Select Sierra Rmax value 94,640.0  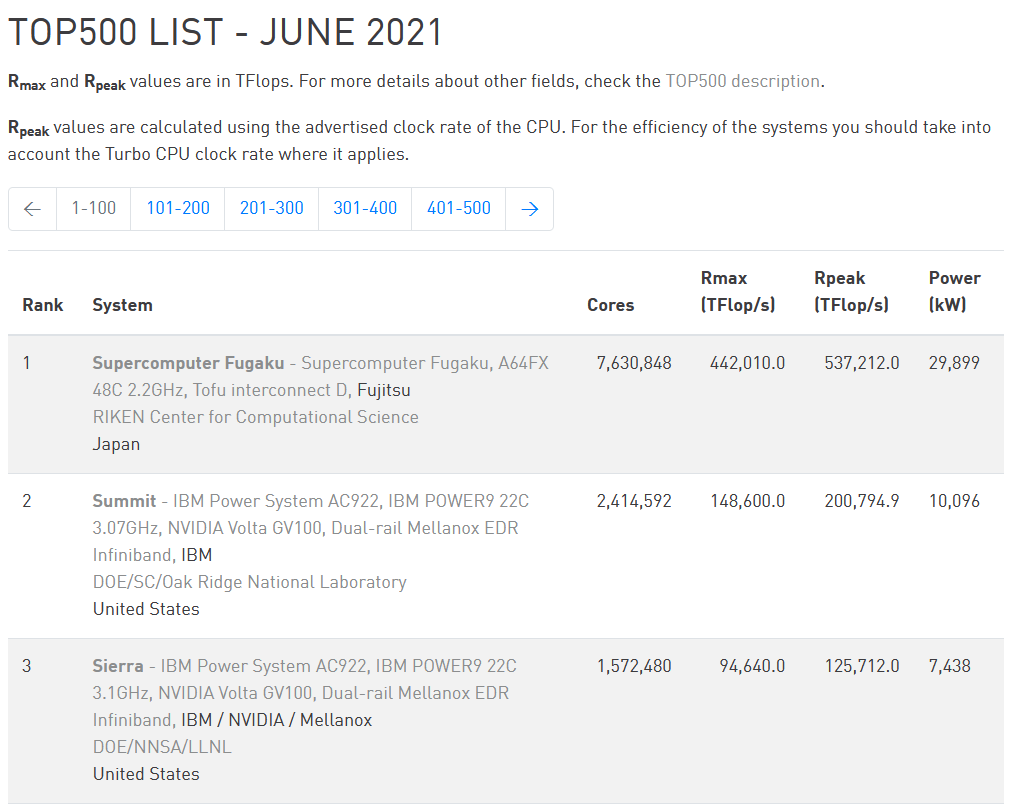[x=752, y=666]
